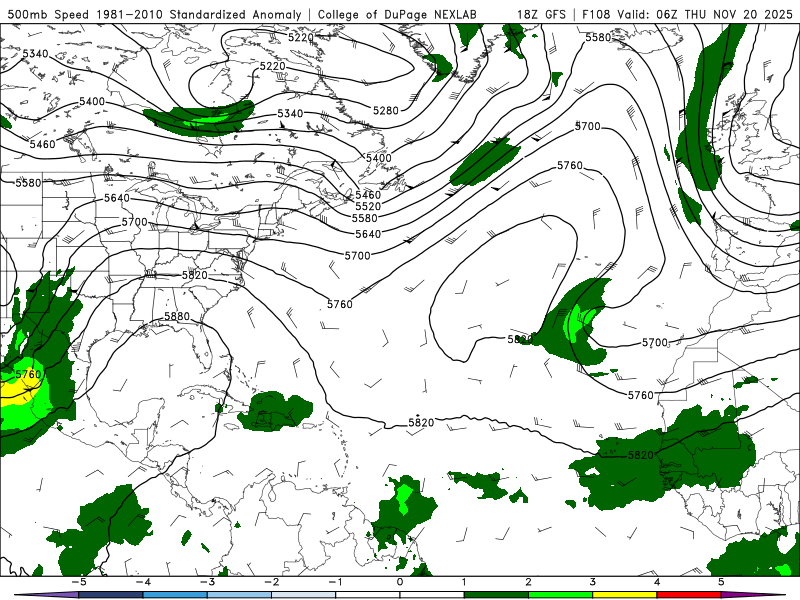Click the colorbar tick label '-1'
Image resolution: width=800 pixels, height=600 pixels.
click(x=335, y=582)
